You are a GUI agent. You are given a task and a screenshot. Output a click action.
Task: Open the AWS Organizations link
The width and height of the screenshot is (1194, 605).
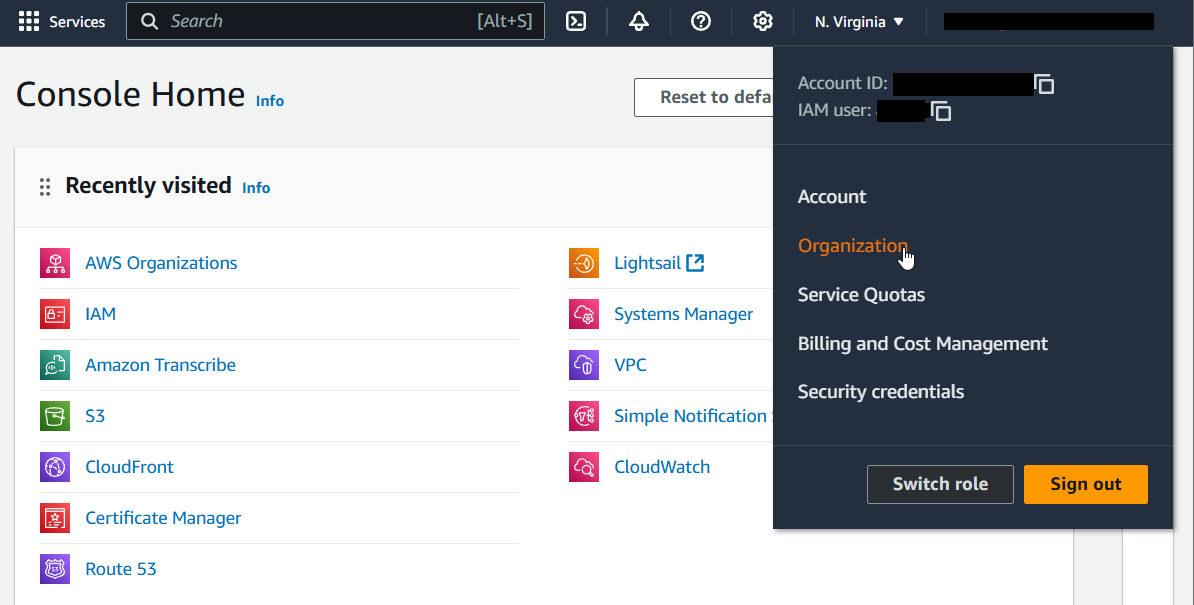click(x=161, y=263)
